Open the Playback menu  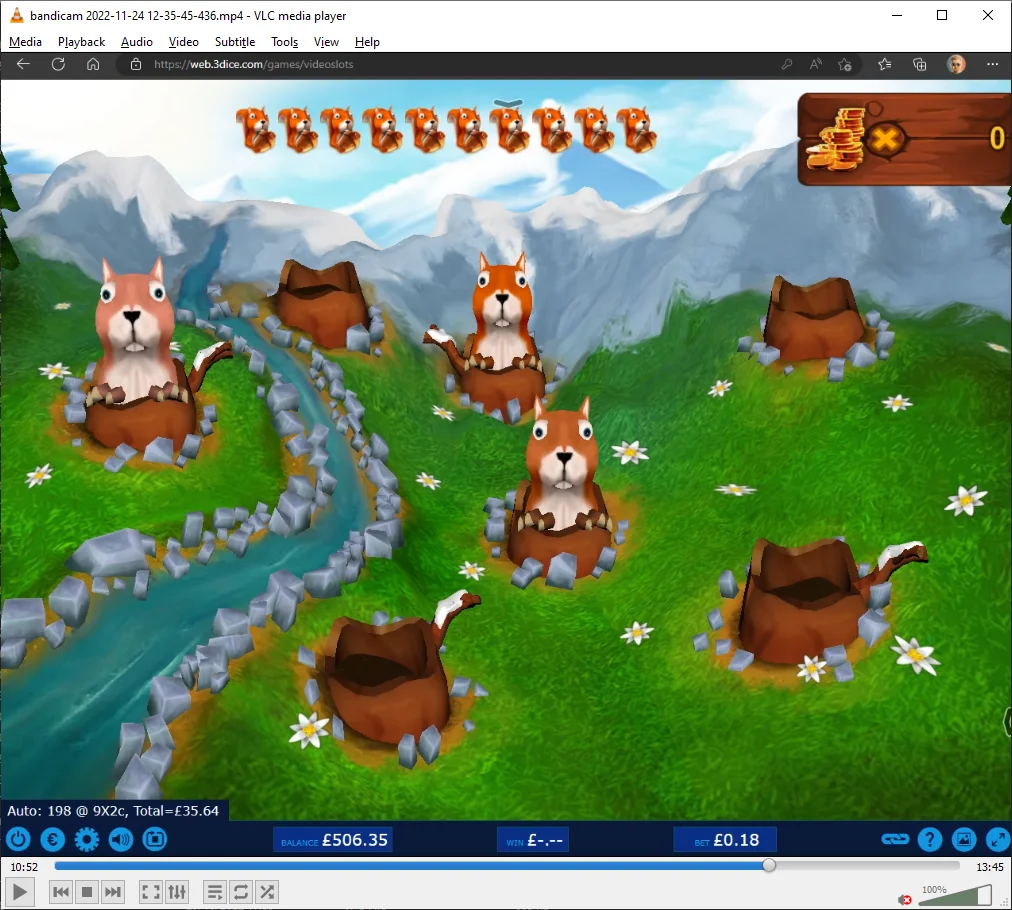point(81,42)
